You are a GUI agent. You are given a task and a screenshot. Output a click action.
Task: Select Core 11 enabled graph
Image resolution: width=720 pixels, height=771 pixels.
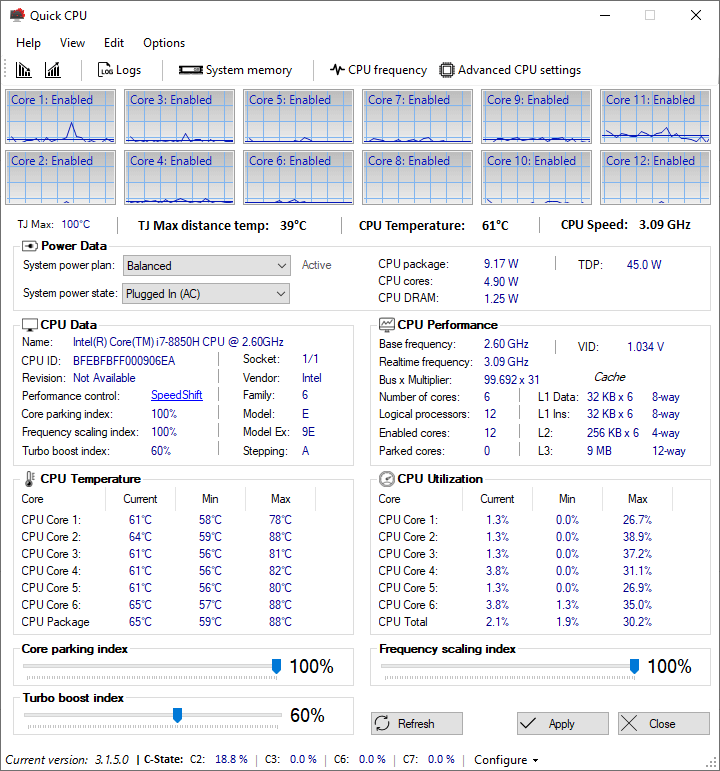(656, 117)
